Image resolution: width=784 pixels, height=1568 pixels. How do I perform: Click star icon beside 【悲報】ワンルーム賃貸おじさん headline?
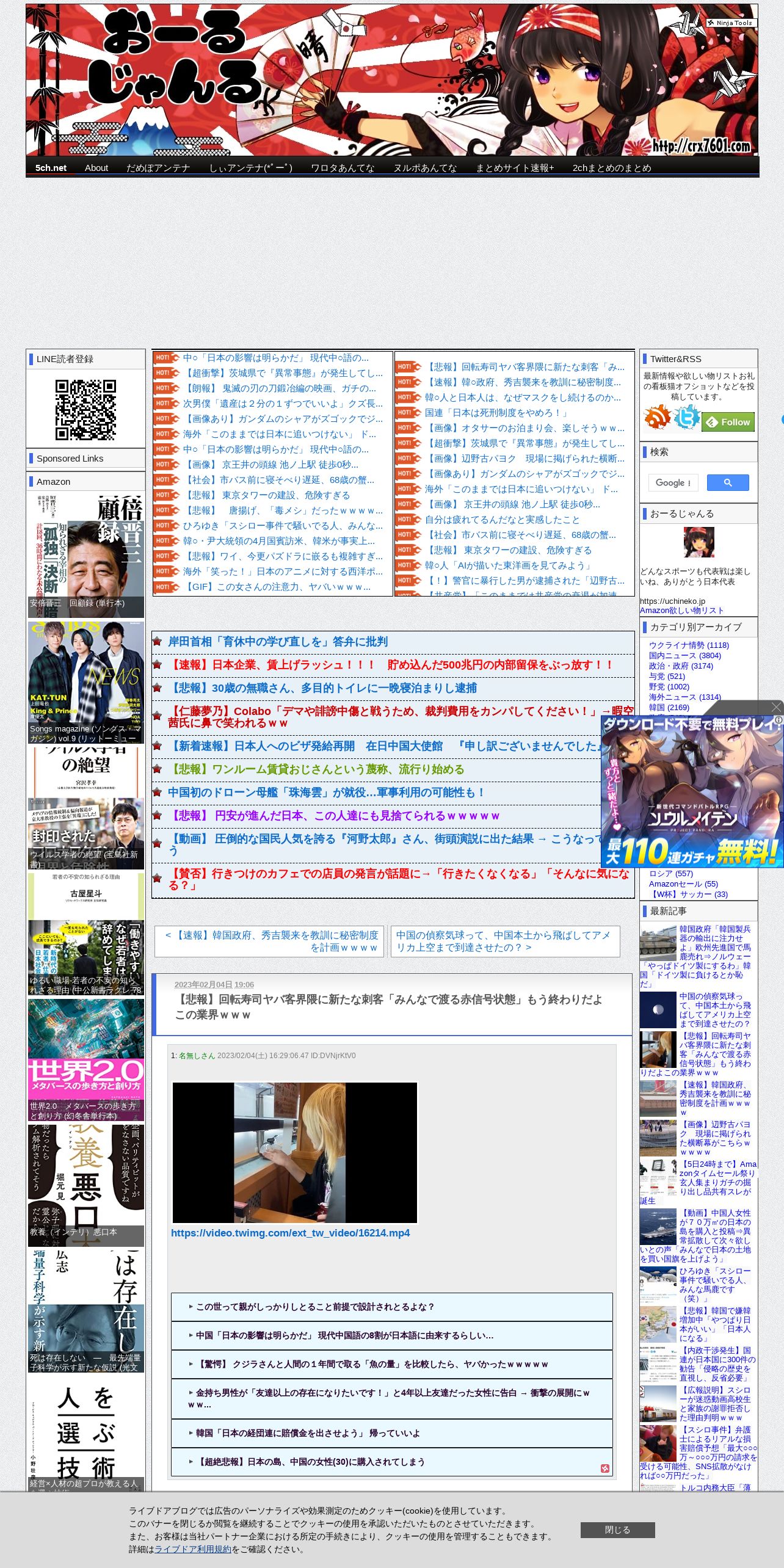tap(158, 769)
